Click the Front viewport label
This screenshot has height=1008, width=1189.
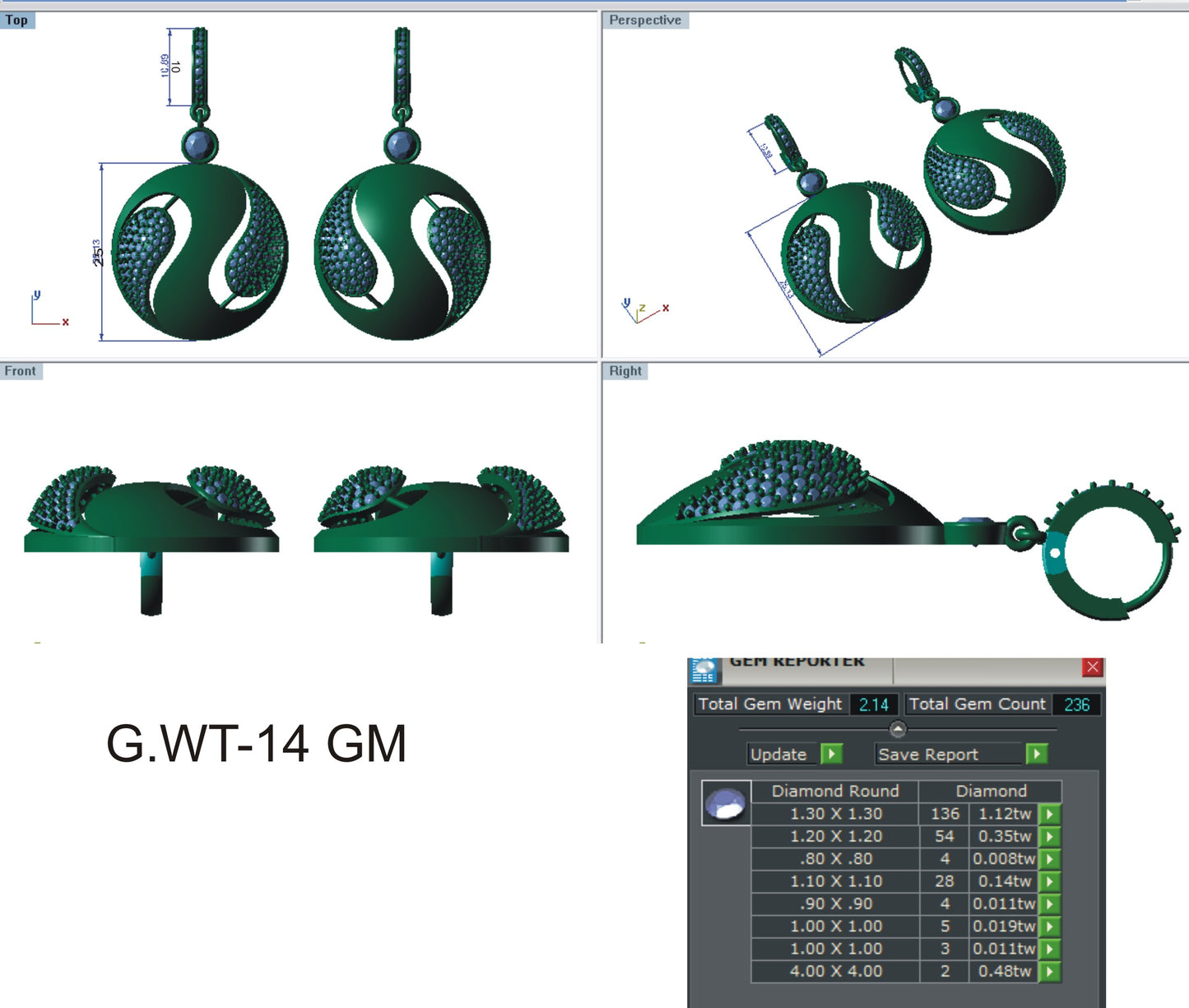coord(20,371)
